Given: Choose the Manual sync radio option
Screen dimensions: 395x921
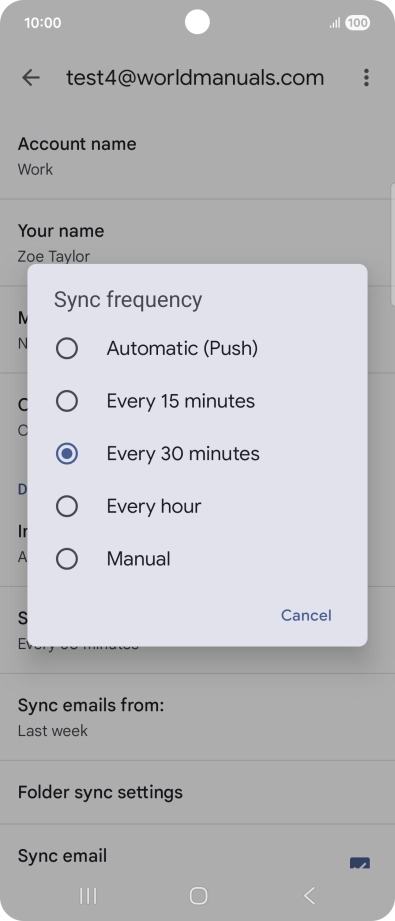Looking at the screenshot, I should [66, 559].
